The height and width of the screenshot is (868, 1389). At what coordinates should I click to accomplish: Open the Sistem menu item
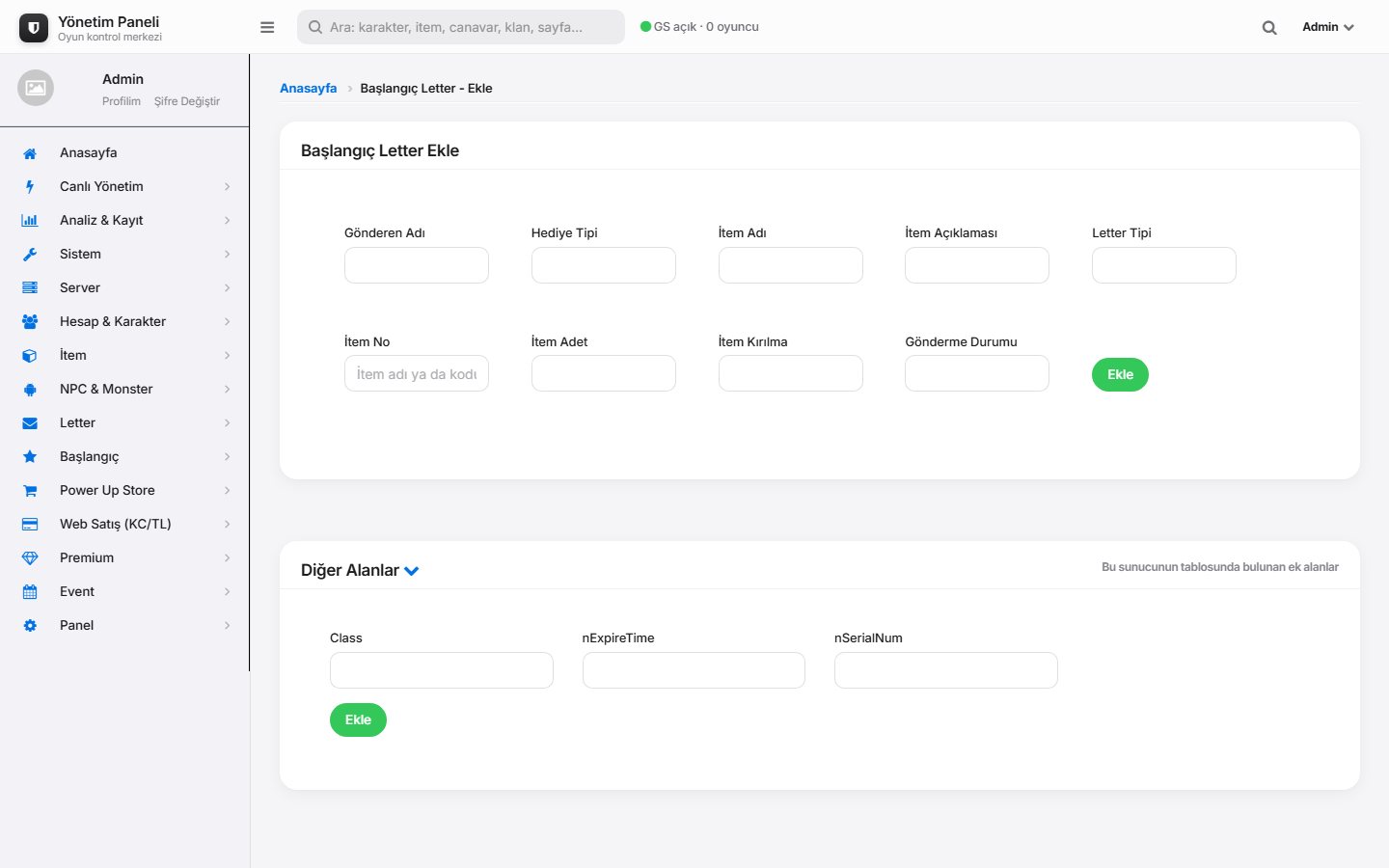[125, 255]
